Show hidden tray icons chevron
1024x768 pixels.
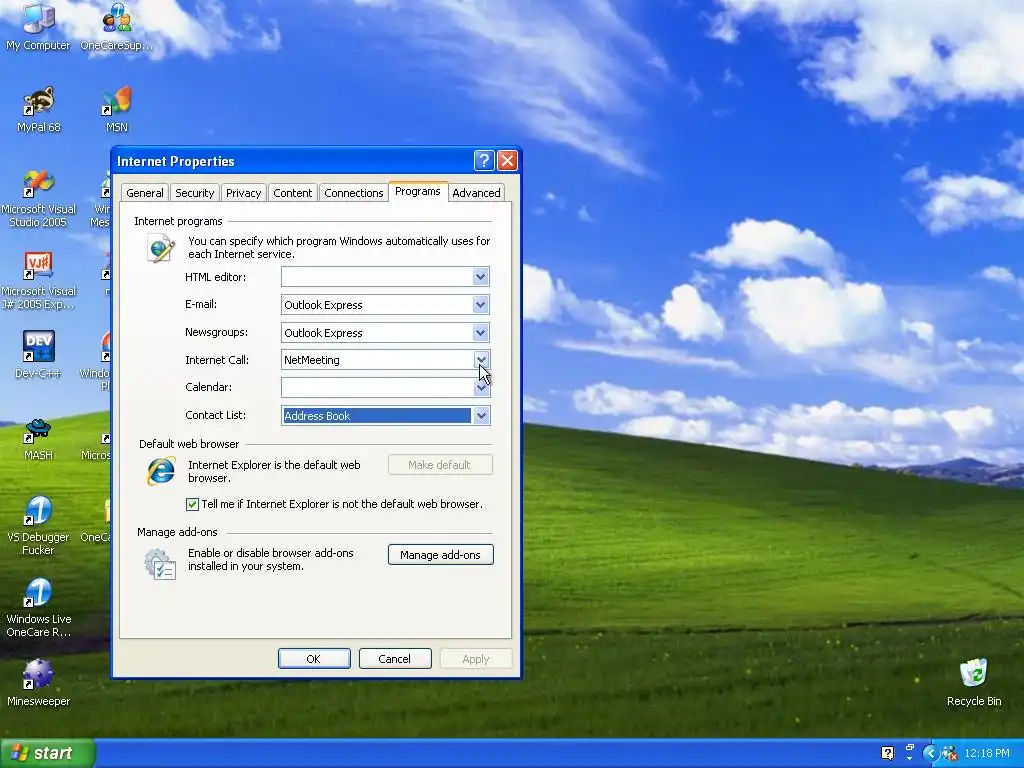[930, 753]
